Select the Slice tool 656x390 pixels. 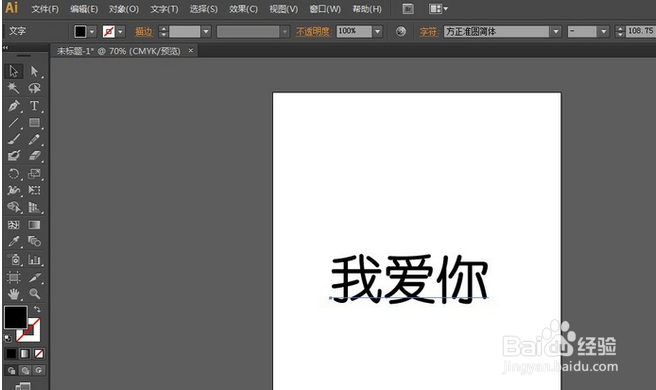click(34, 277)
